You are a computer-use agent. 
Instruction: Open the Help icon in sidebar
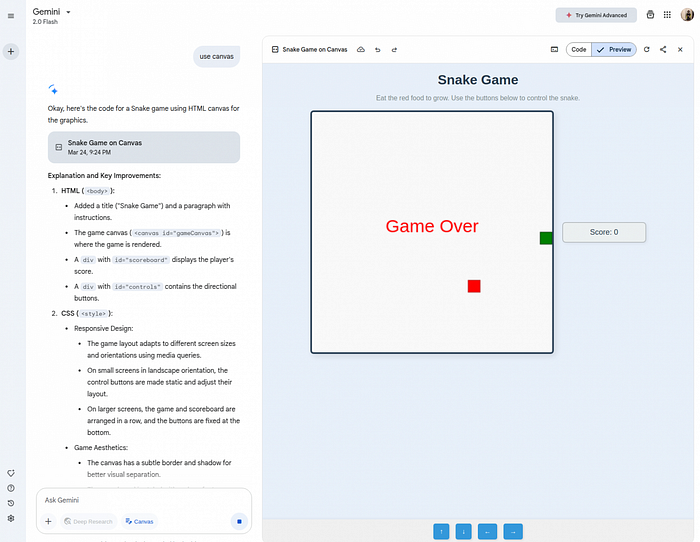(11, 488)
